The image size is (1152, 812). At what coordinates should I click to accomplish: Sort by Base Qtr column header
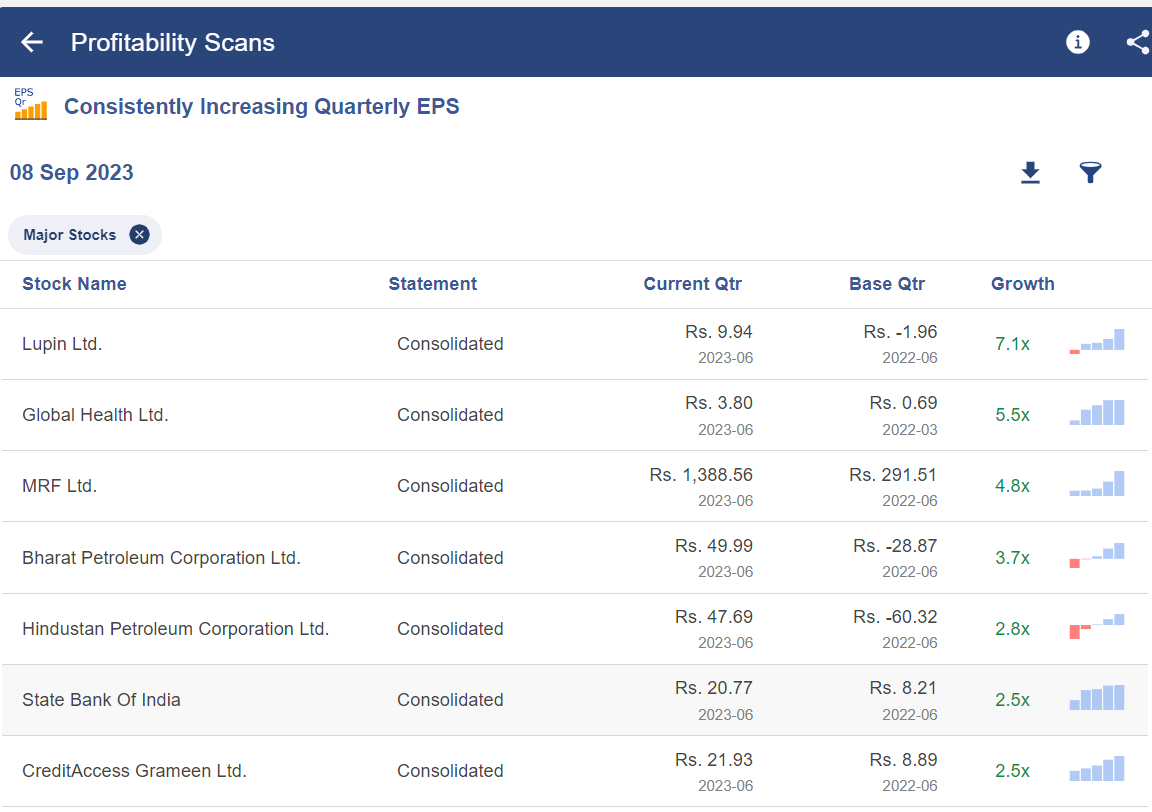tap(887, 284)
